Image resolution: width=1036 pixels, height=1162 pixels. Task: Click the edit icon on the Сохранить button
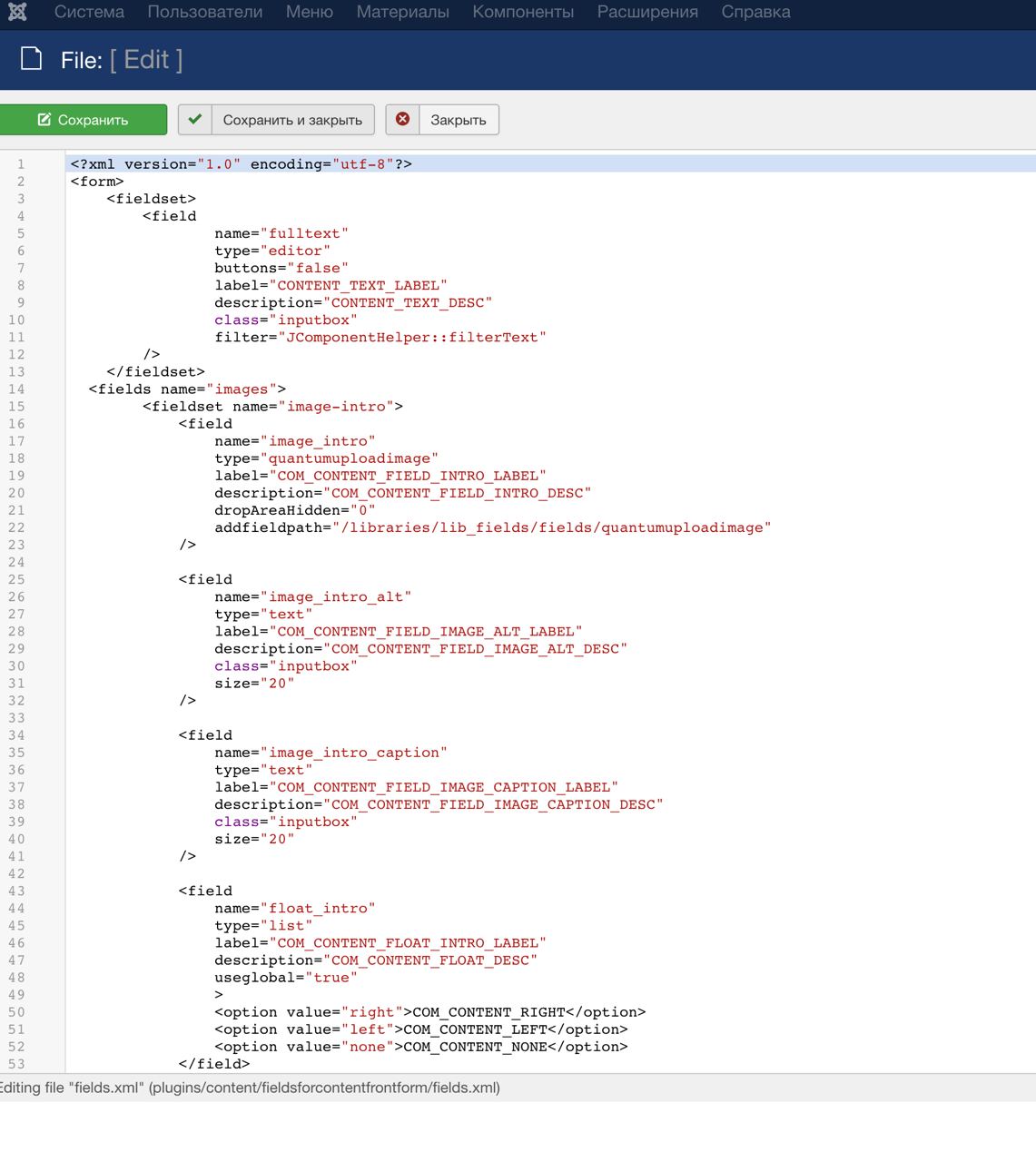[x=44, y=120]
